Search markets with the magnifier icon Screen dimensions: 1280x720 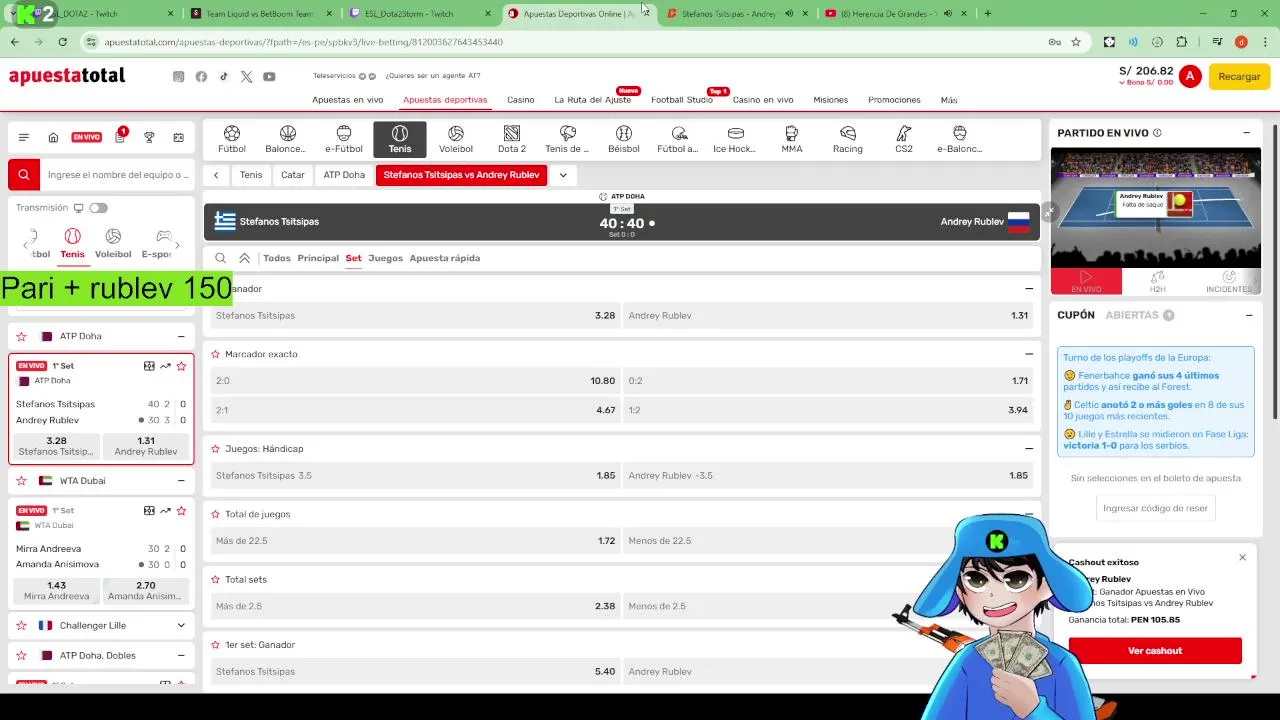[x=221, y=258]
